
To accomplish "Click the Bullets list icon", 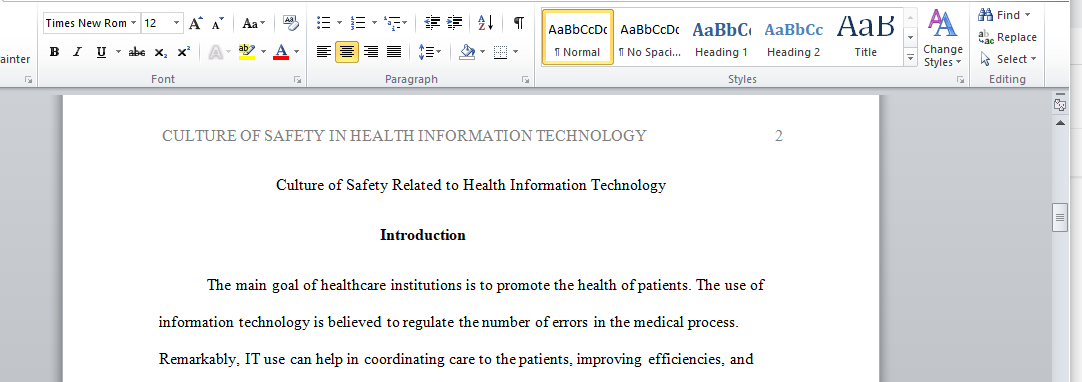I will click(x=324, y=23).
